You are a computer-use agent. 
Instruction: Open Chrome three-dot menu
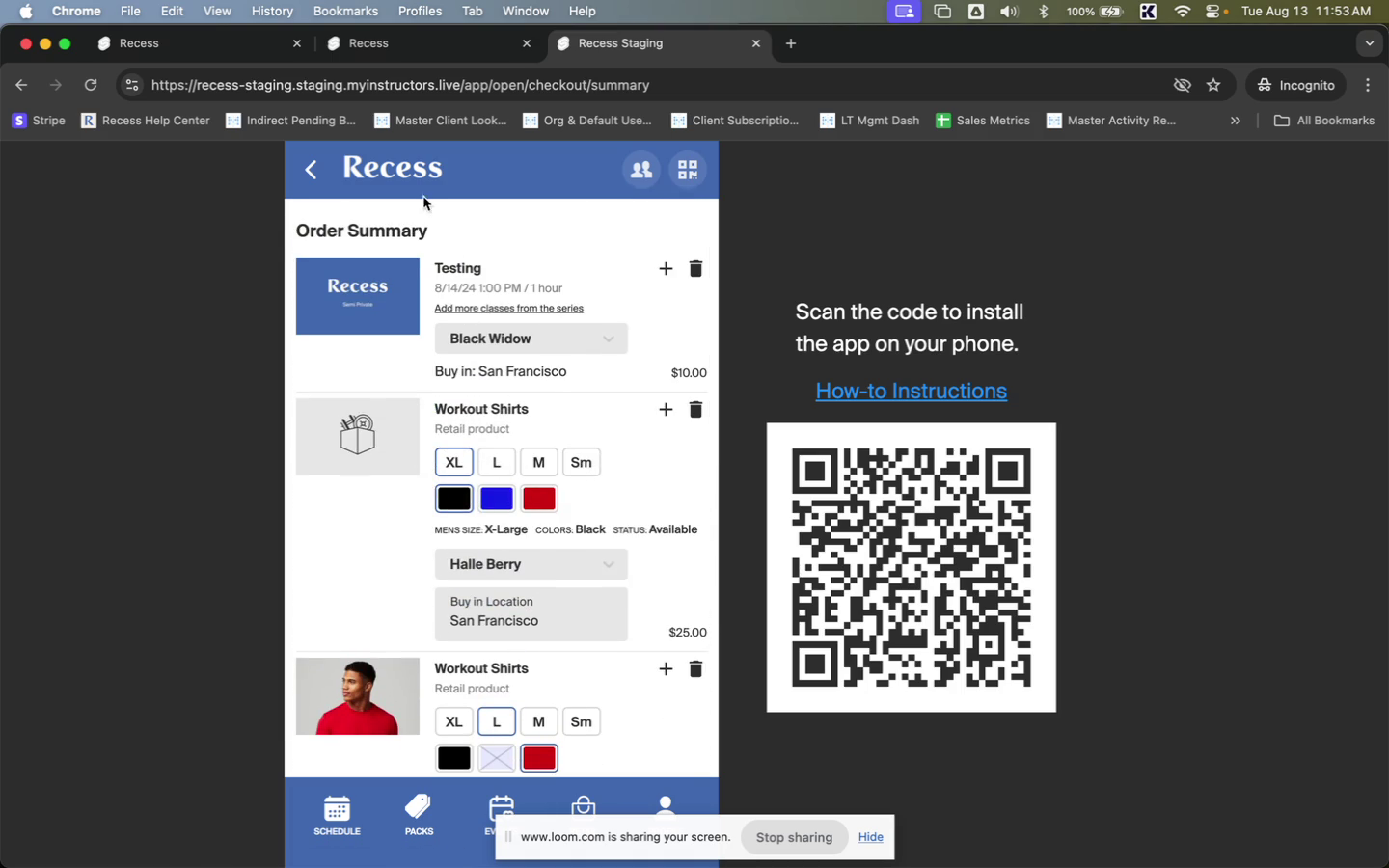point(1368,85)
